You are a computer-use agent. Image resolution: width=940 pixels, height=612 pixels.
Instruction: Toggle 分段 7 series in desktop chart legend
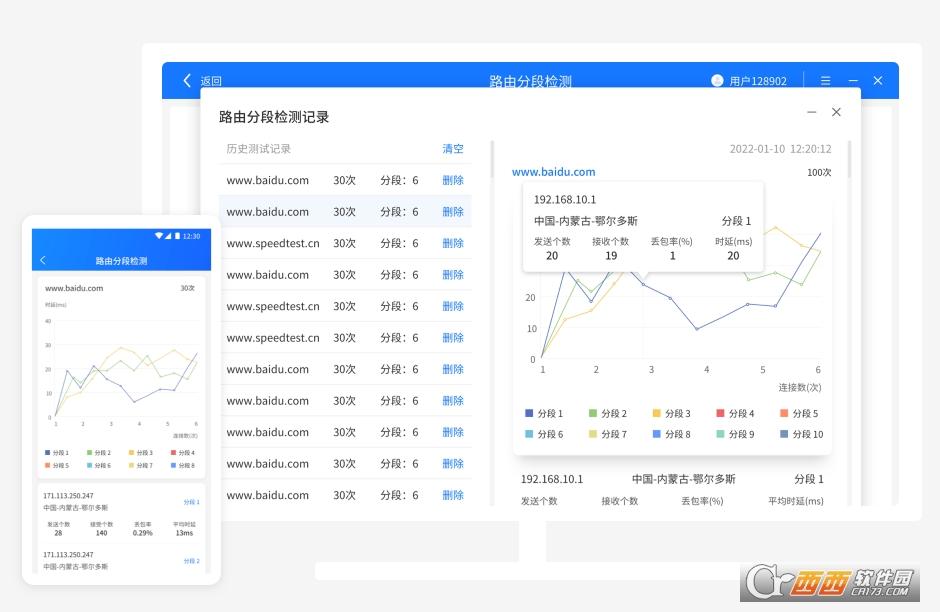point(608,434)
